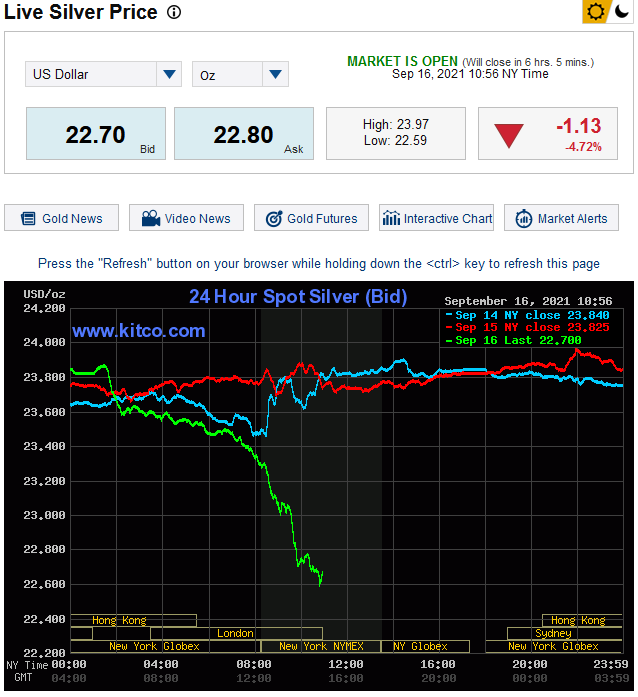Image resolution: width=638 pixels, height=697 pixels.
Task: Click the Sep 15 NY close legend entry
Action: tap(527, 328)
